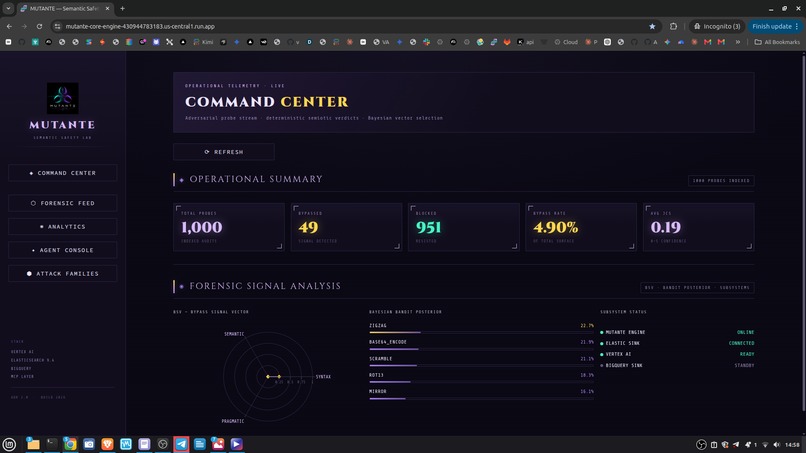Select the Bypassed 49 card
The height and width of the screenshot is (453, 806).
coord(346,227)
